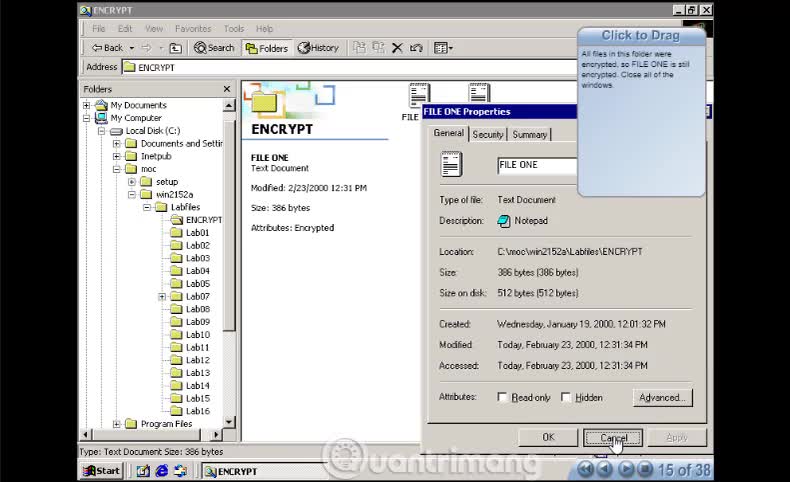
Task: Click folder tree horizontal scroll right arrow
Action: 216,434
